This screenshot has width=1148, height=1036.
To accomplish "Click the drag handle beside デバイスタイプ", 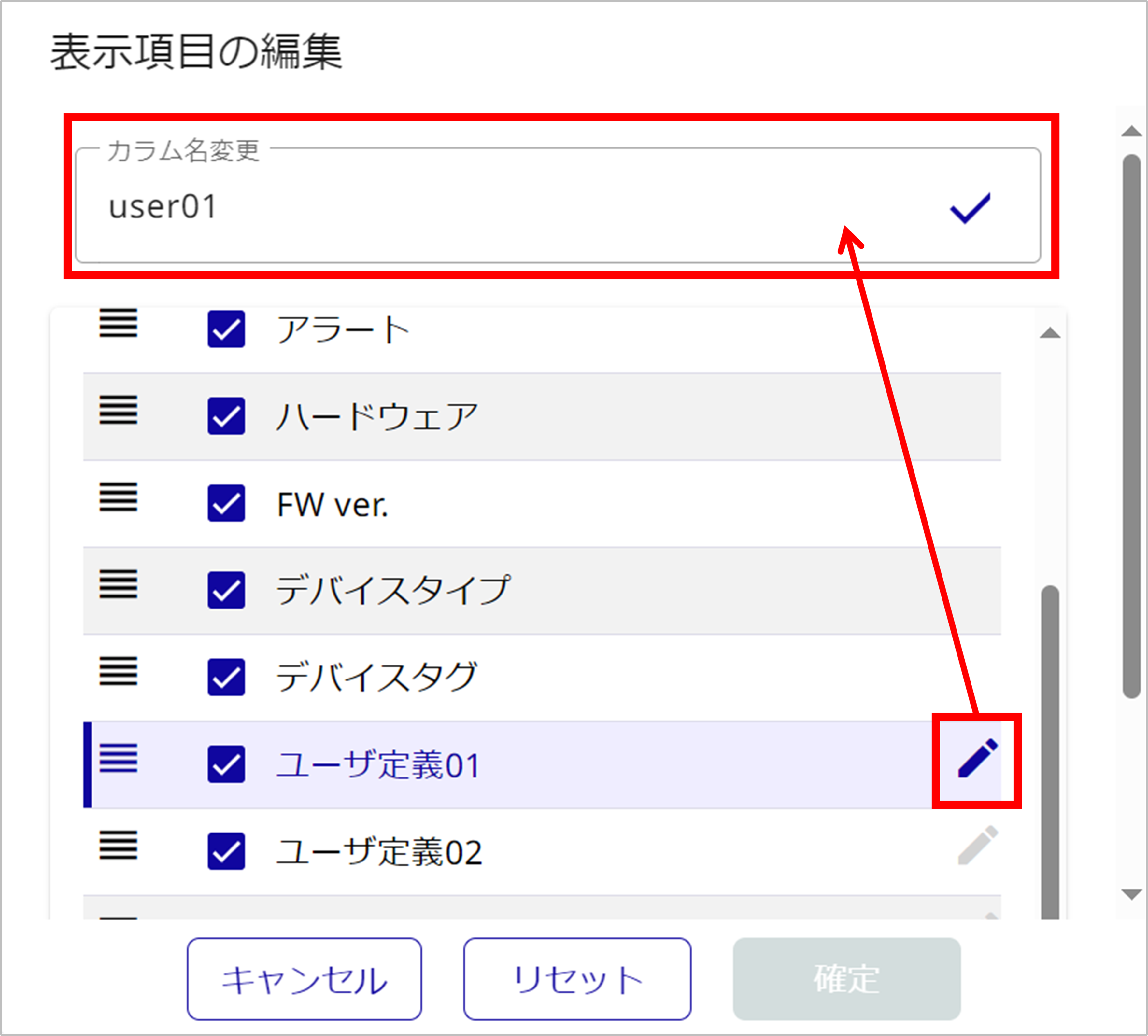I will [x=119, y=585].
